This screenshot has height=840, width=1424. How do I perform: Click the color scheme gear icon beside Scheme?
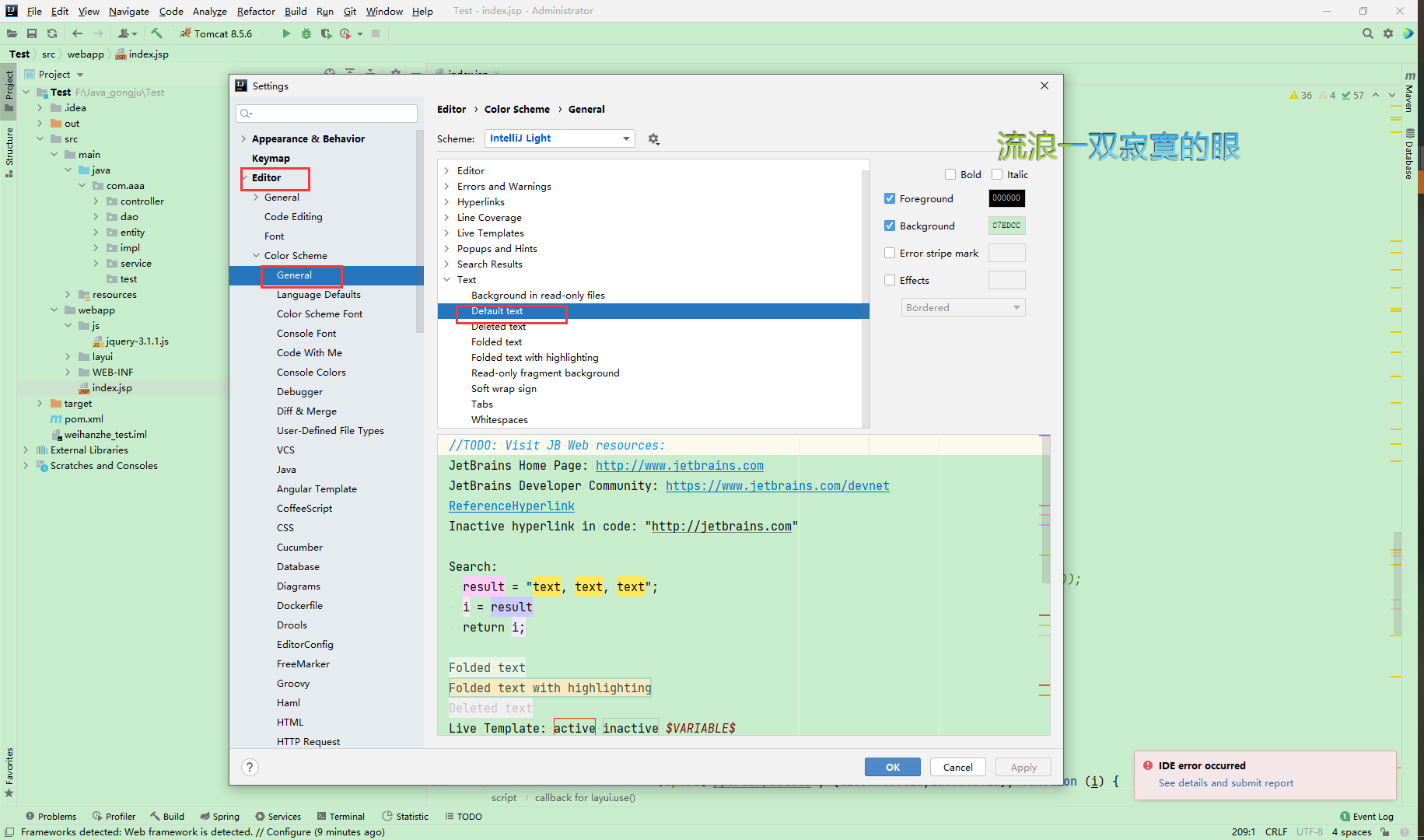tap(654, 138)
